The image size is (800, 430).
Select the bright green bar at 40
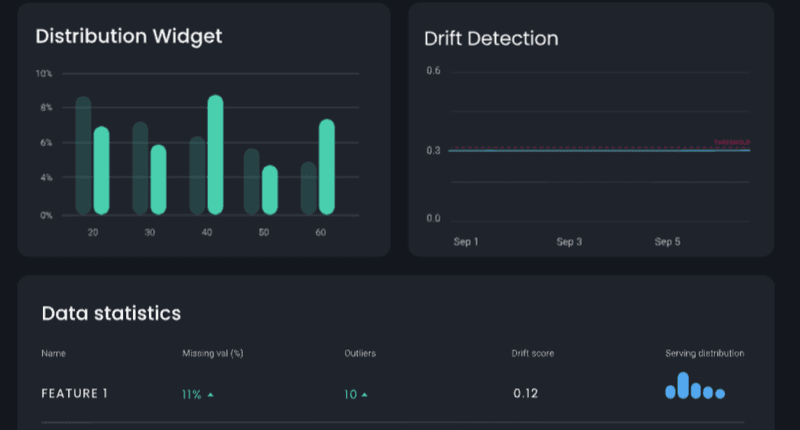point(215,155)
